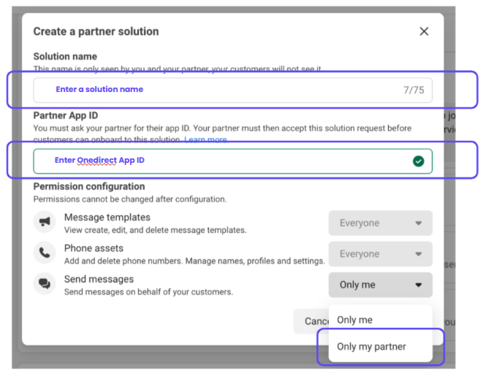Click the Send messages chat icon
This screenshot has height=373, width=480.
tap(44, 284)
